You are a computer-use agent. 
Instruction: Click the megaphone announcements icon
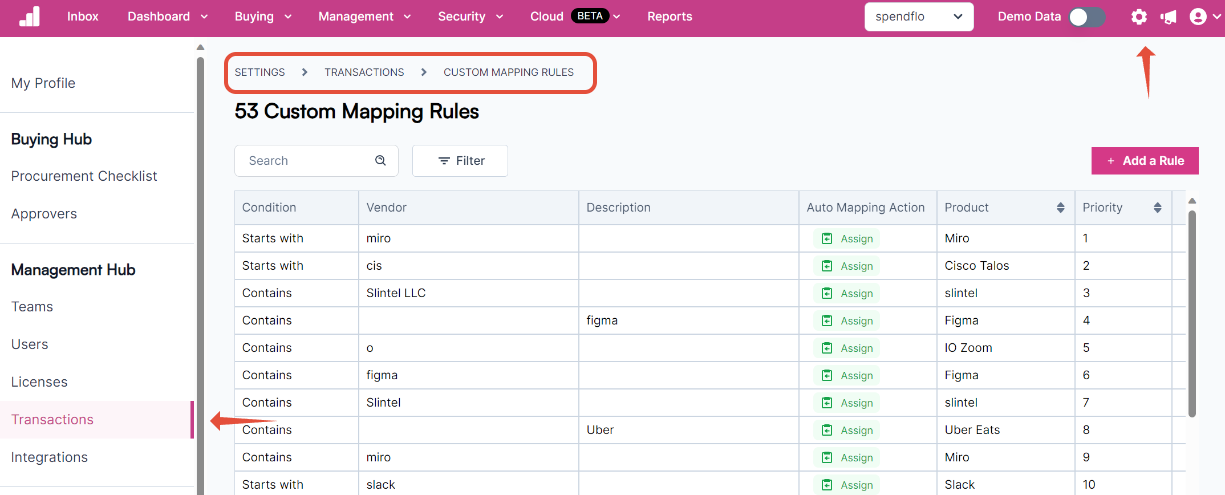click(1168, 17)
